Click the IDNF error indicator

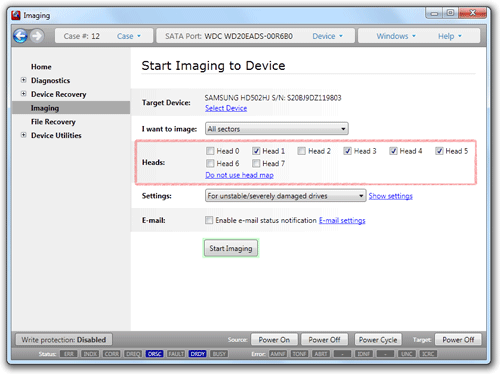coord(364,354)
